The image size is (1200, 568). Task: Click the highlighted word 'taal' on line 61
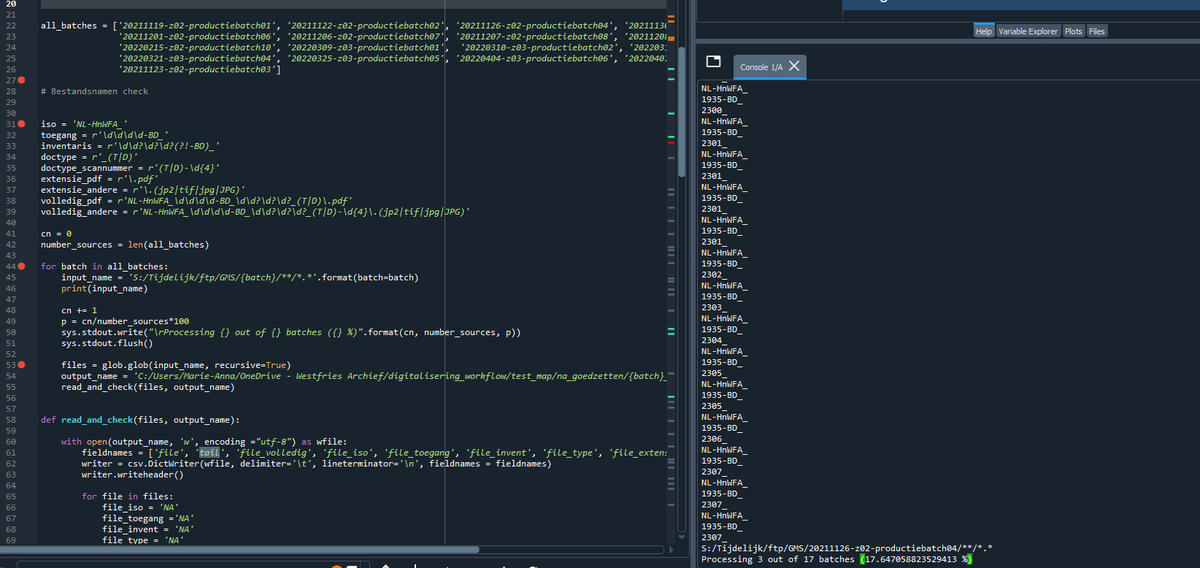click(209, 452)
